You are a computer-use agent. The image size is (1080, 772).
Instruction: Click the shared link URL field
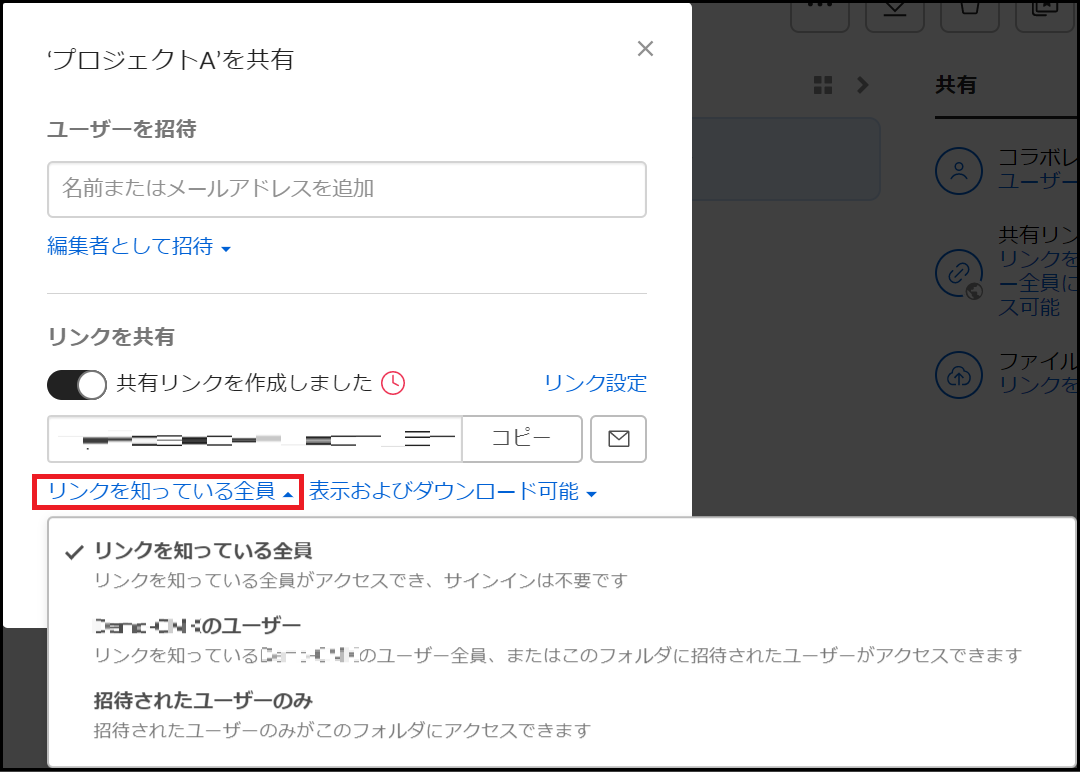255,439
